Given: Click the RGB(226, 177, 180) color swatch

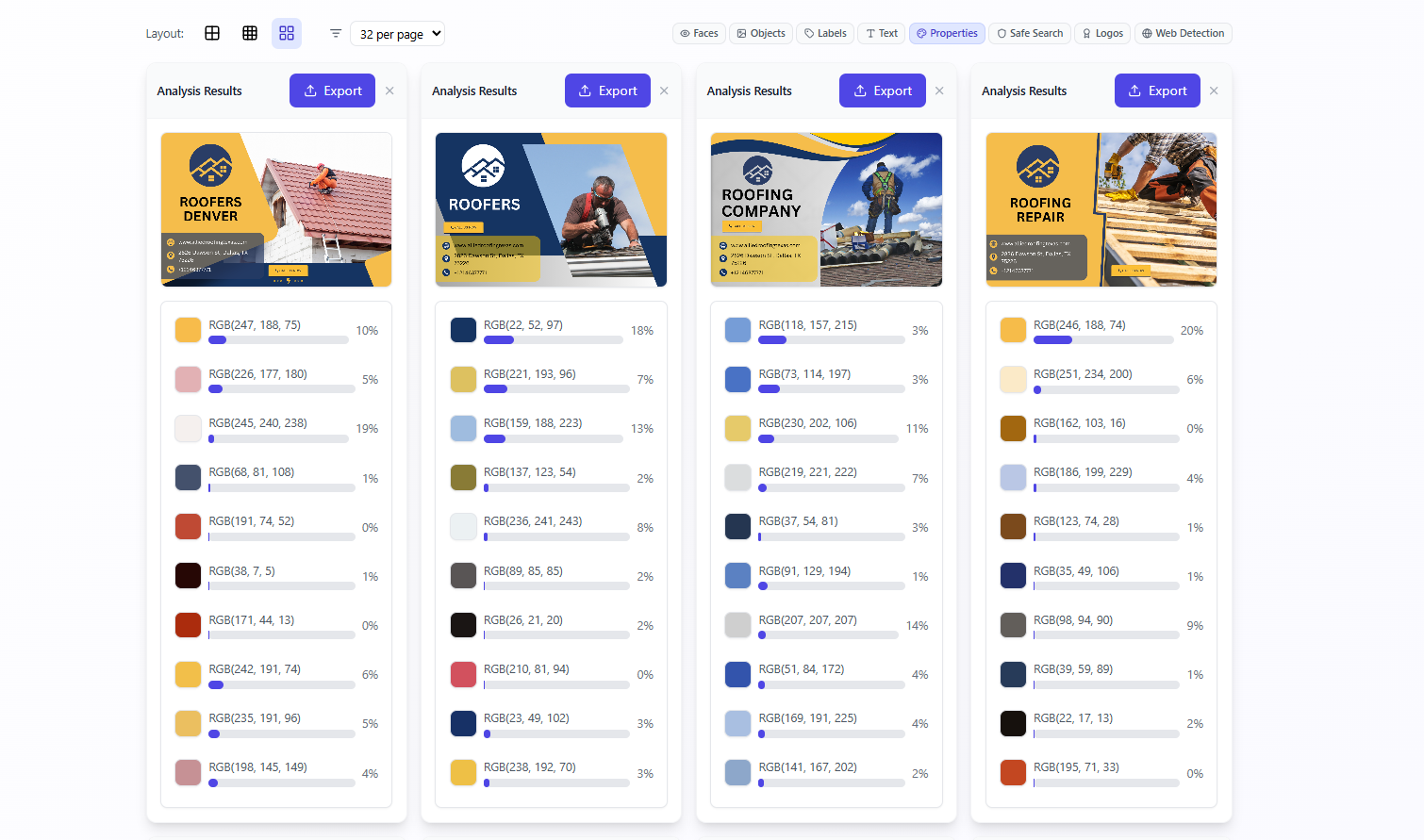Looking at the screenshot, I should coord(189,379).
